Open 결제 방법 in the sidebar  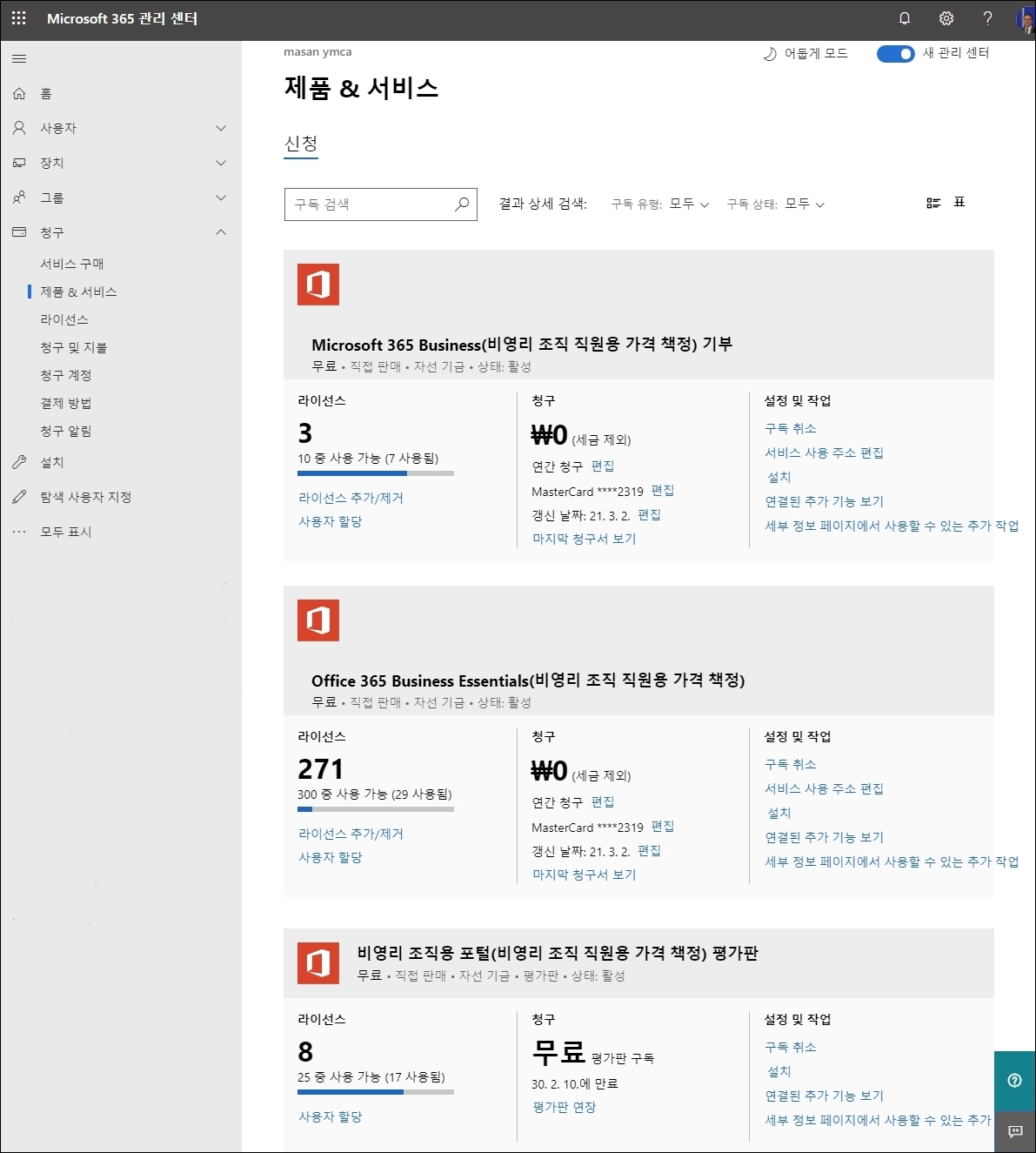(66, 403)
